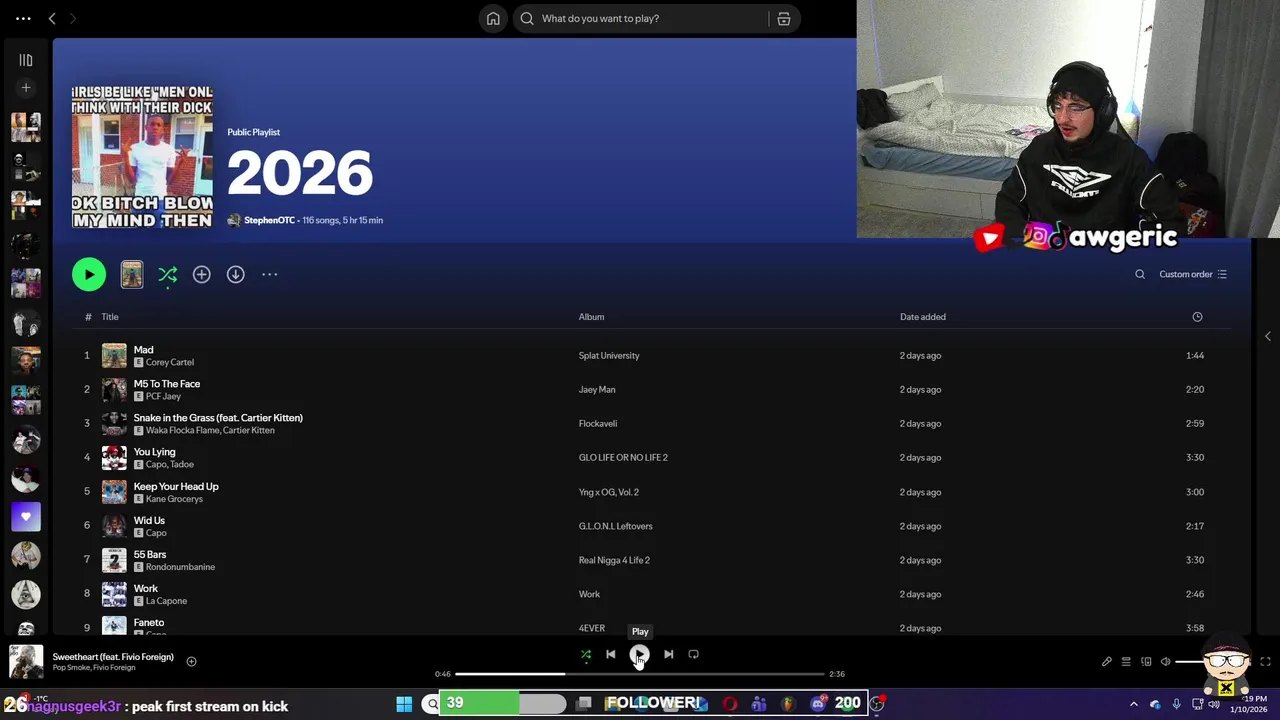
Task: Open the three-dot menu at top left
Action: 23,18
